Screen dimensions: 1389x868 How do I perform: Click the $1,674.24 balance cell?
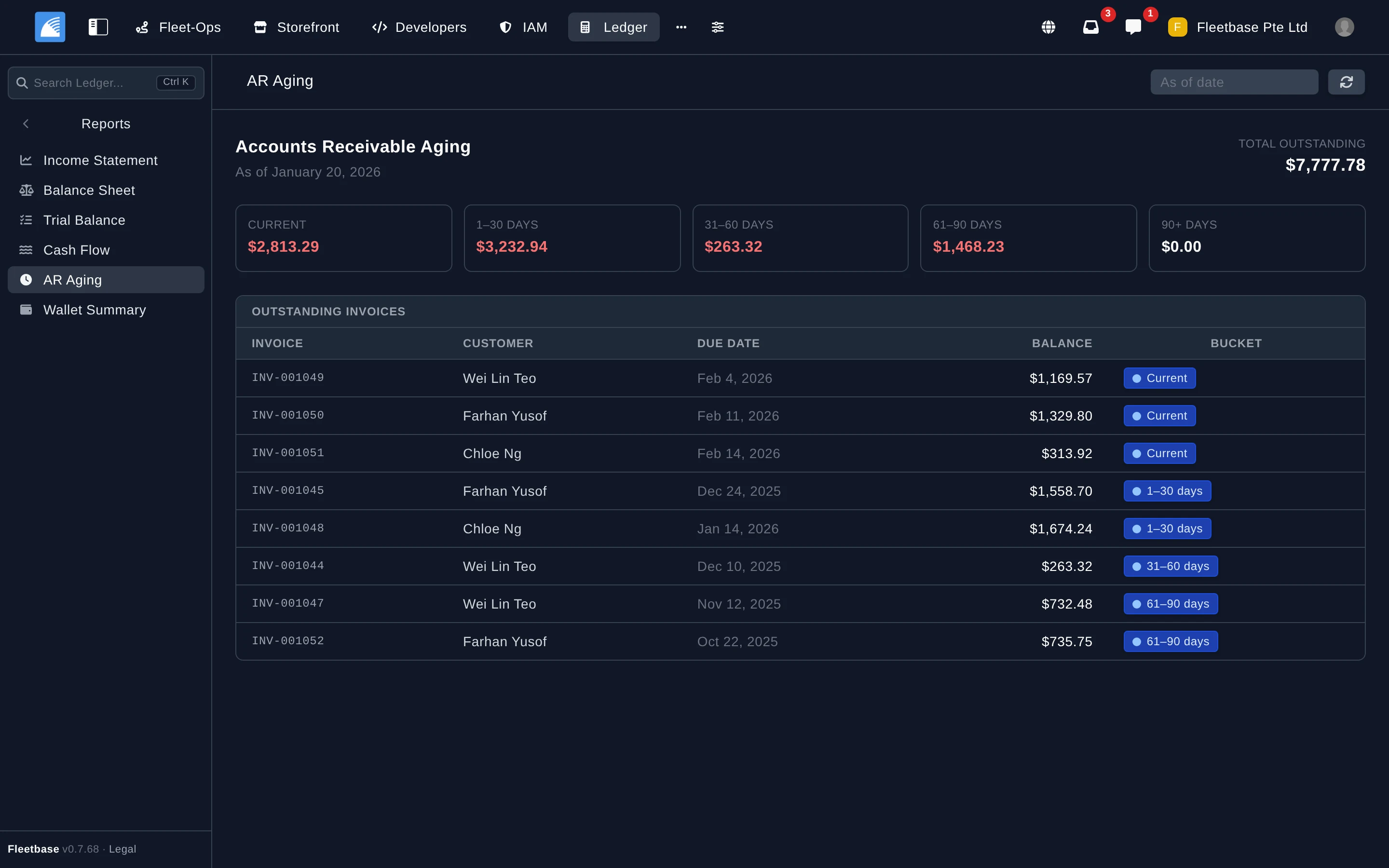[1061, 529]
